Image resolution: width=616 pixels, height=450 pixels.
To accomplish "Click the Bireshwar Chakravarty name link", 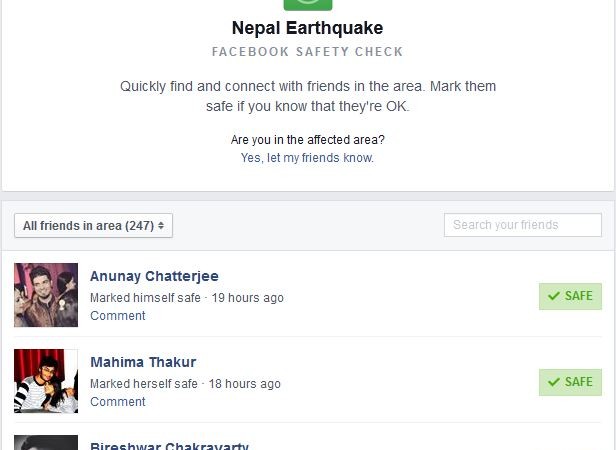I will click(x=169, y=445).
